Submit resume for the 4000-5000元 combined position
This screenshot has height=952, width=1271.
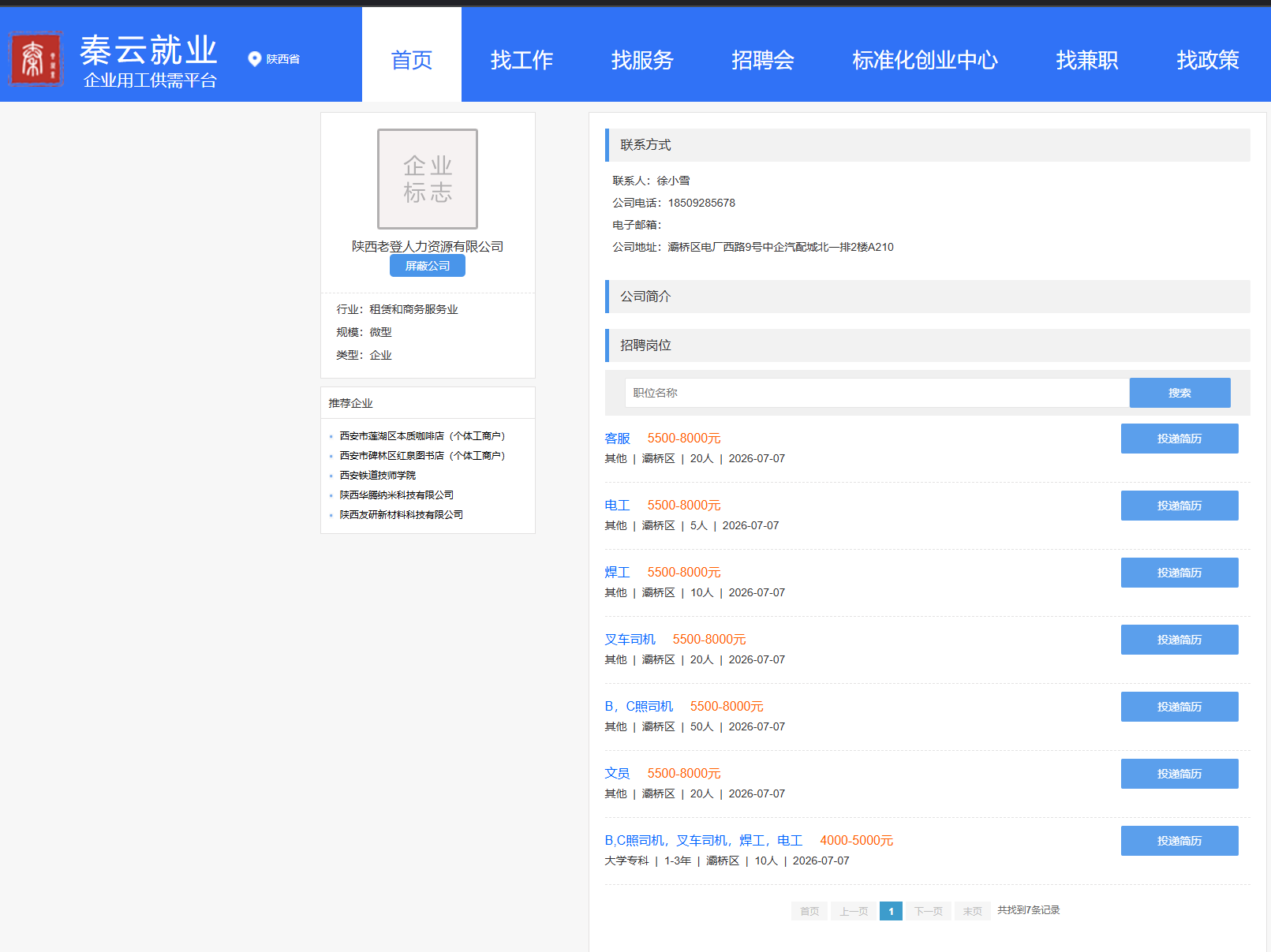click(x=1179, y=841)
